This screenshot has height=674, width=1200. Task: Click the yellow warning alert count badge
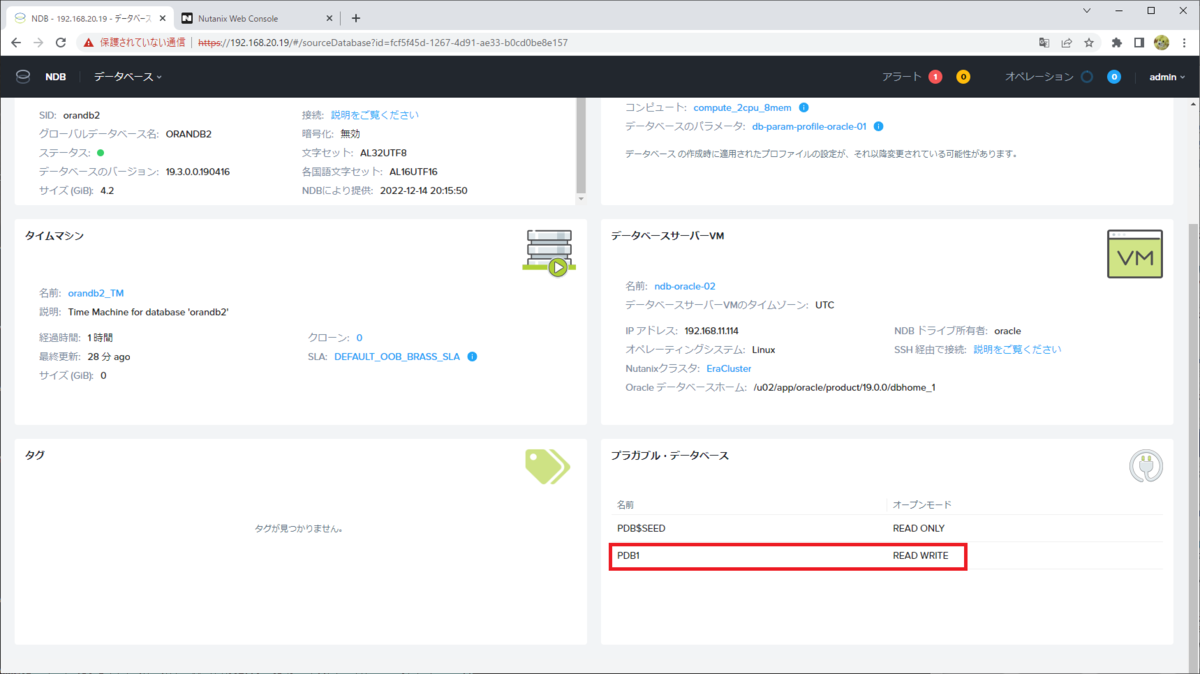[x=963, y=77]
